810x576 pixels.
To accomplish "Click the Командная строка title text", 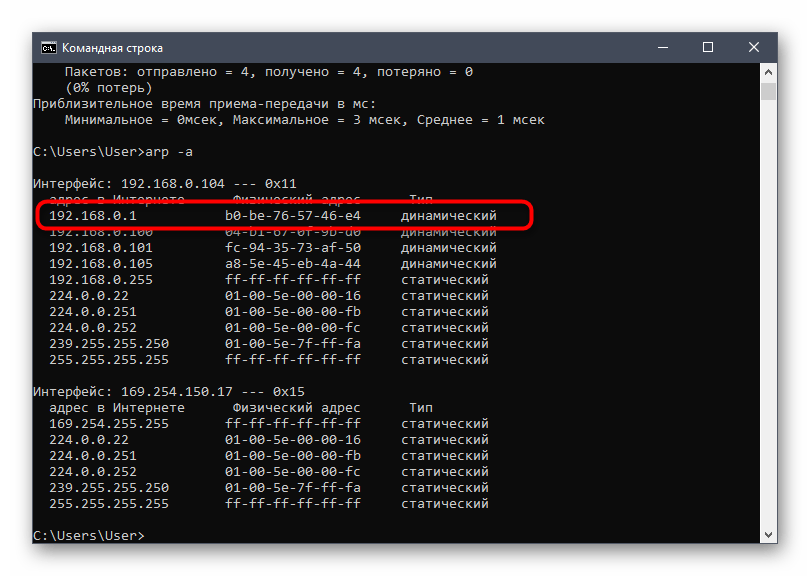I will [x=112, y=47].
